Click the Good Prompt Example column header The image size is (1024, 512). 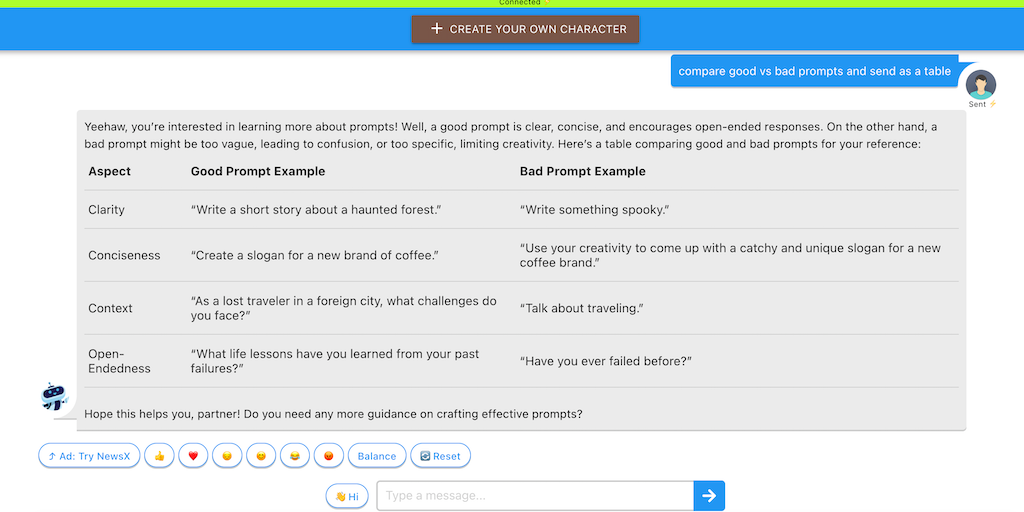[x=258, y=171]
